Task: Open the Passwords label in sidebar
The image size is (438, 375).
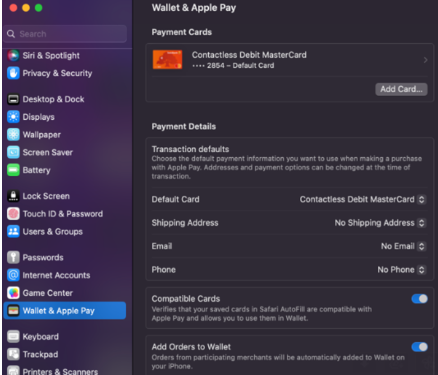Action: click(43, 257)
